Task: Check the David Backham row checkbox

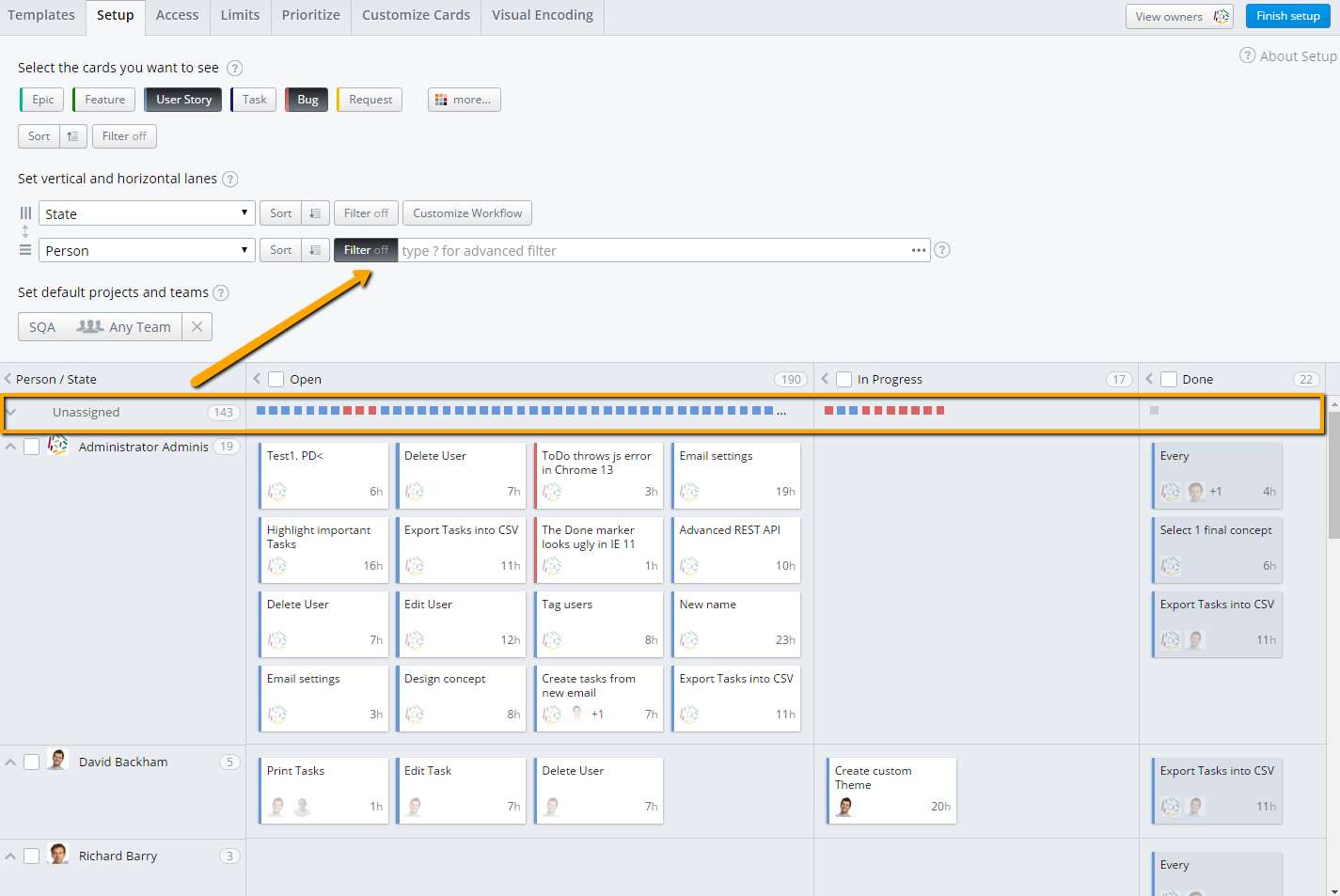Action: (31, 762)
